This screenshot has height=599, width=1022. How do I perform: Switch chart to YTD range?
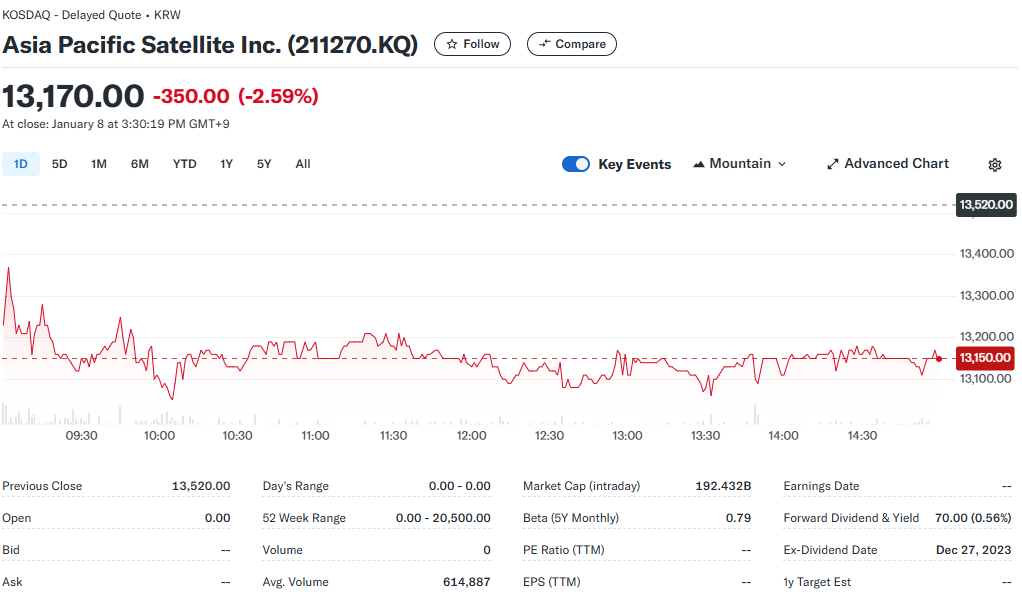(x=184, y=164)
